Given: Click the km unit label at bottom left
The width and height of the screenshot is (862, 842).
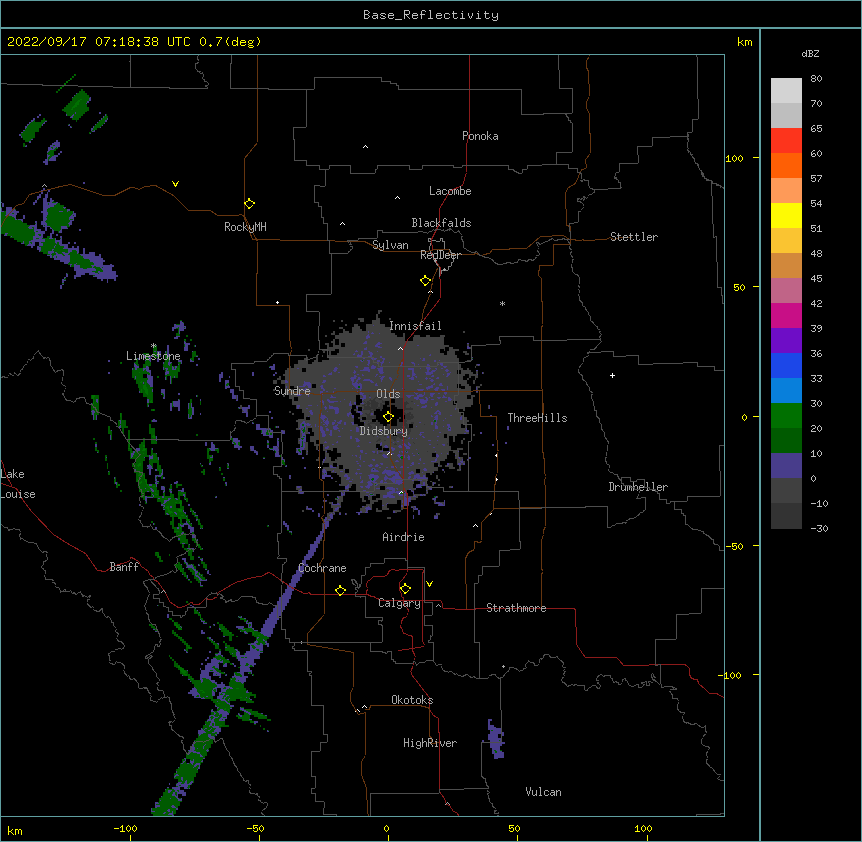Looking at the screenshot, I should tap(15, 831).
